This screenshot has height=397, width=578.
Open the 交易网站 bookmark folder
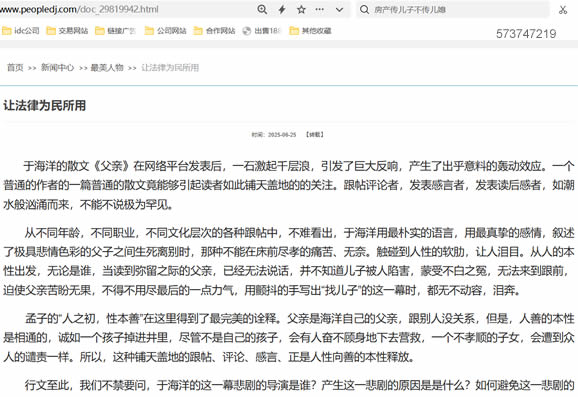pos(67,31)
